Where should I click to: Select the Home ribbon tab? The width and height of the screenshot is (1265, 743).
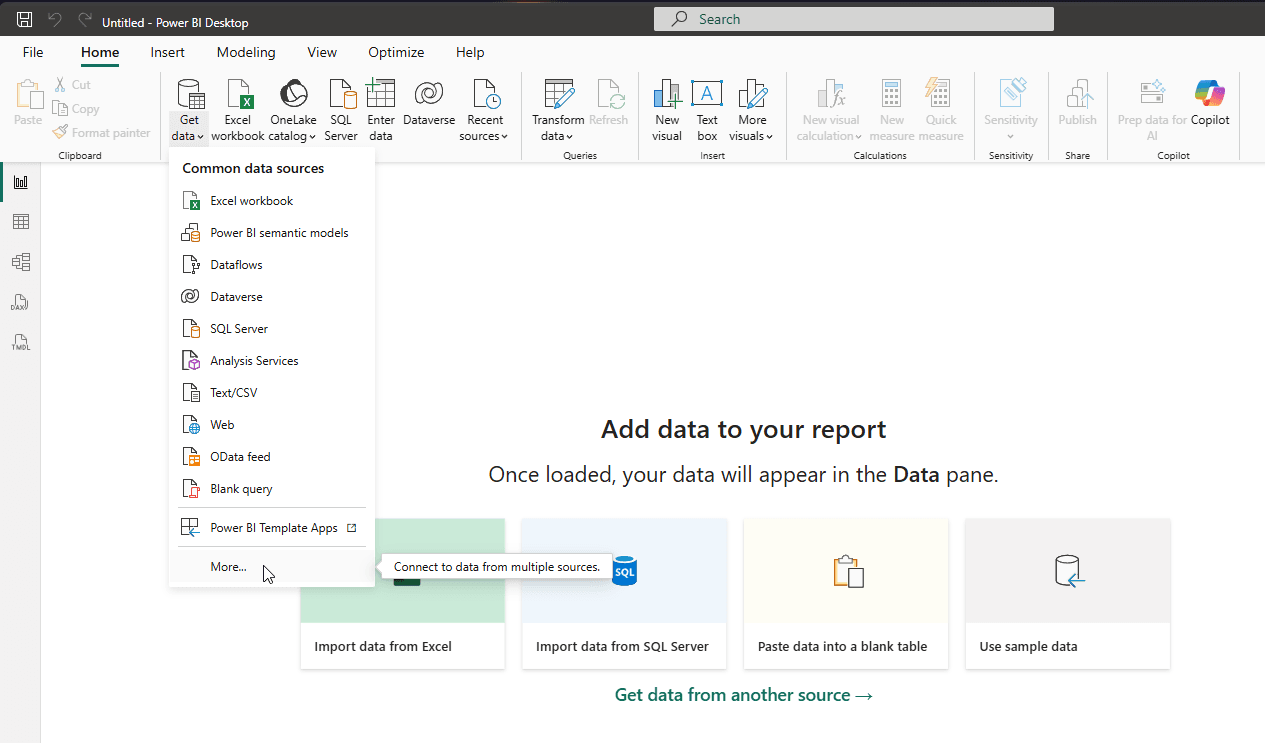(x=100, y=52)
